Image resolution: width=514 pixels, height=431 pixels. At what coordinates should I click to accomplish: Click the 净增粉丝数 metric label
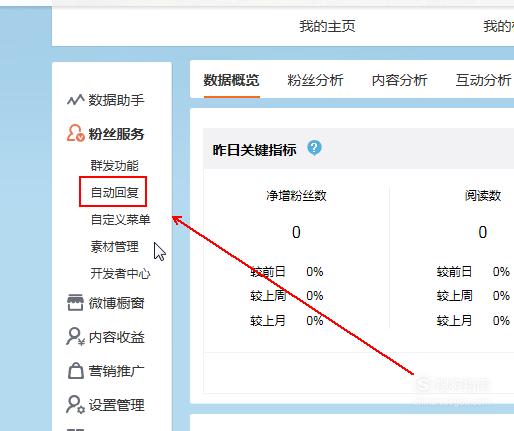[296, 196]
